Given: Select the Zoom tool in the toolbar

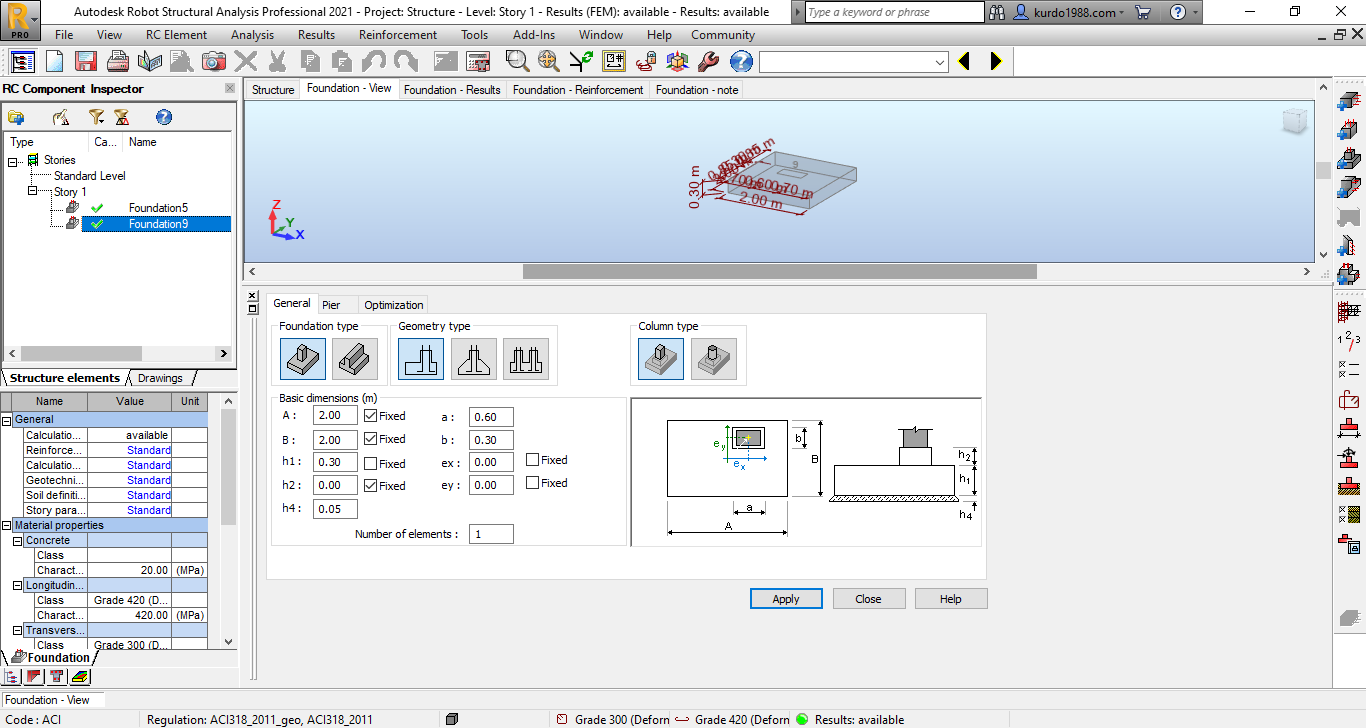Looking at the screenshot, I should click(516, 61).
